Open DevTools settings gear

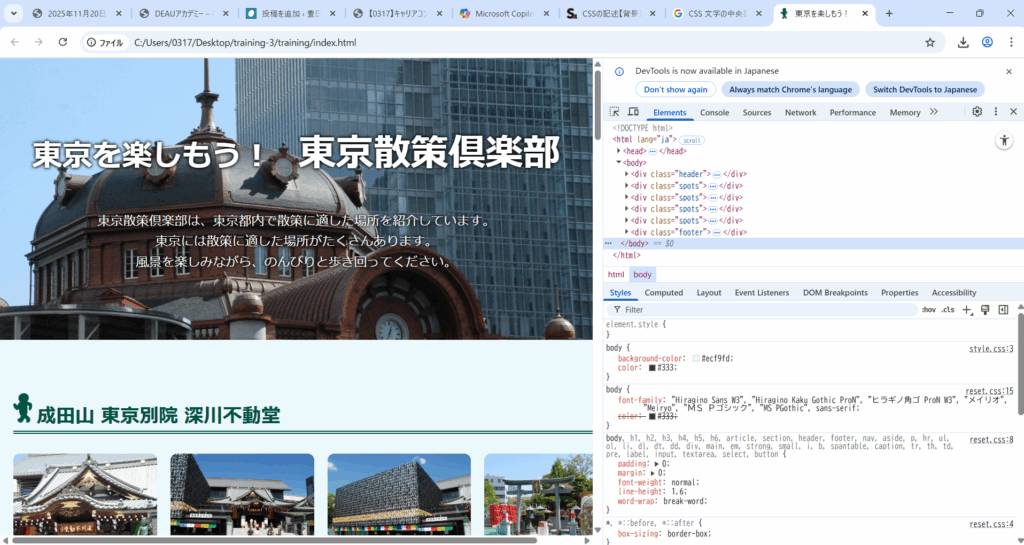977,112
